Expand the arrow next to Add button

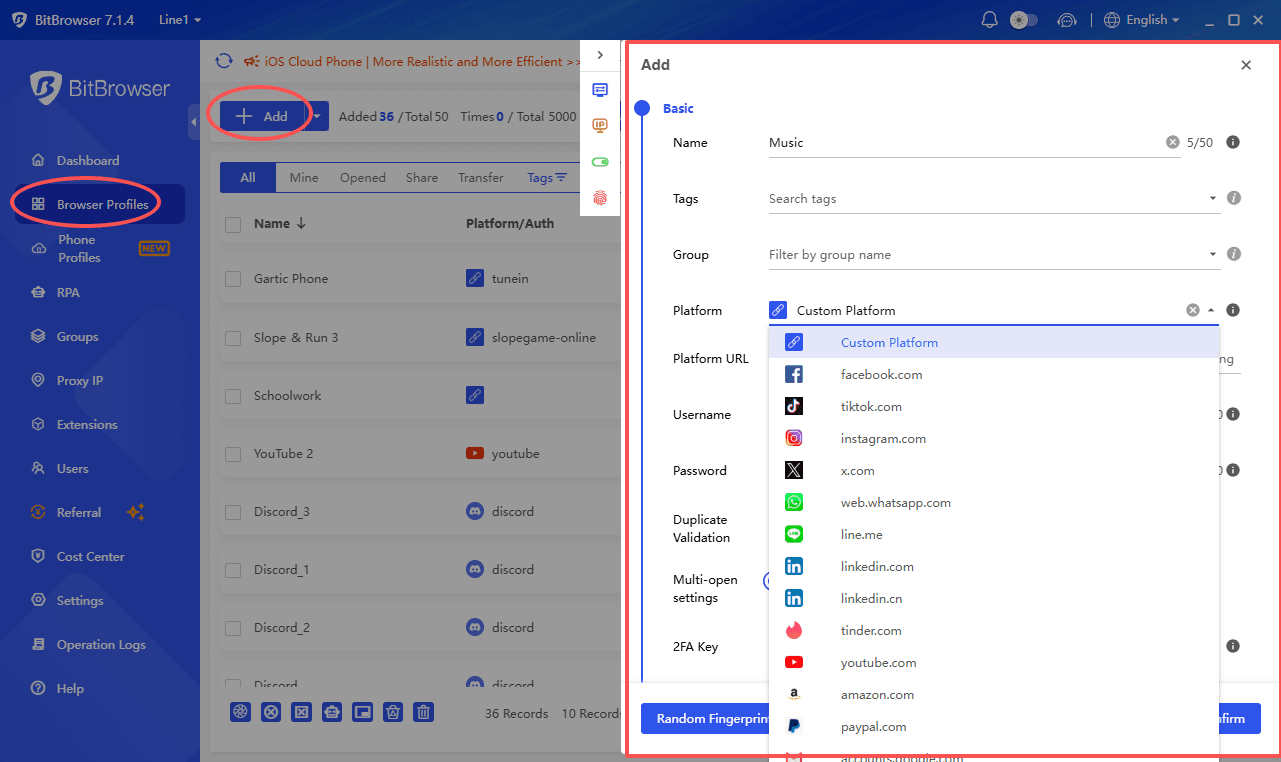click(x=317, y=116)
